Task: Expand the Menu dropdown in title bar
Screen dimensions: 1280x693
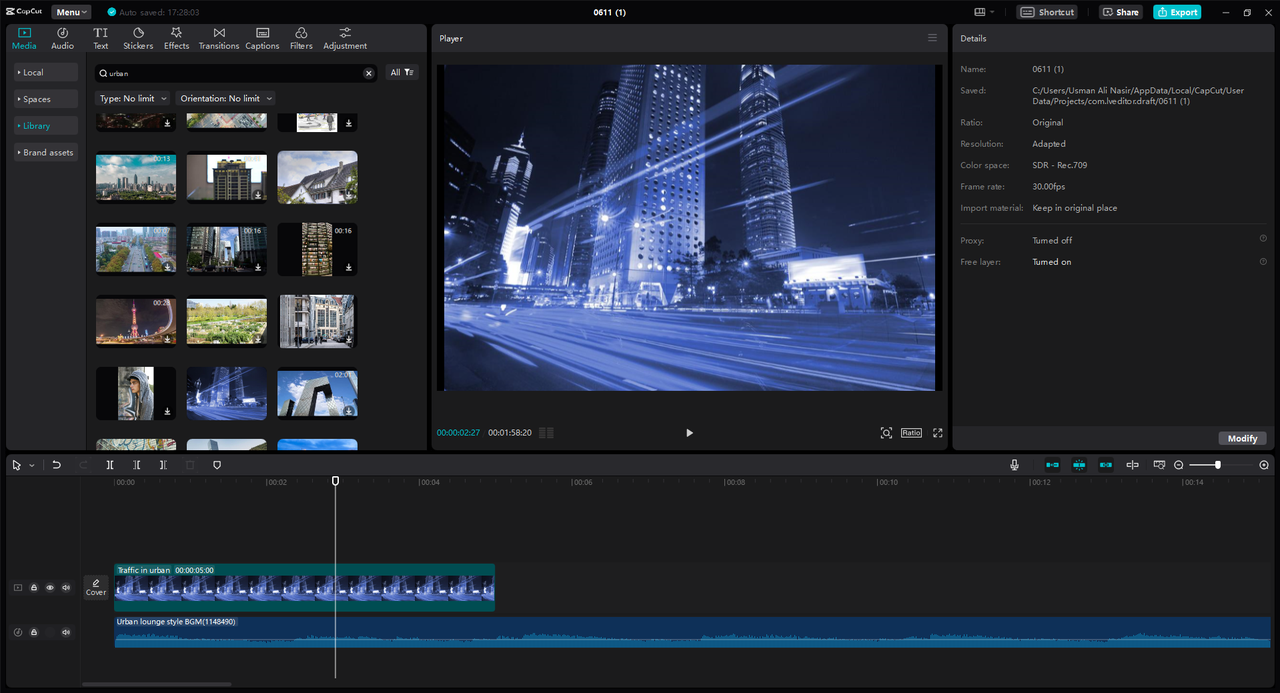Action: [x=71, y=12]
